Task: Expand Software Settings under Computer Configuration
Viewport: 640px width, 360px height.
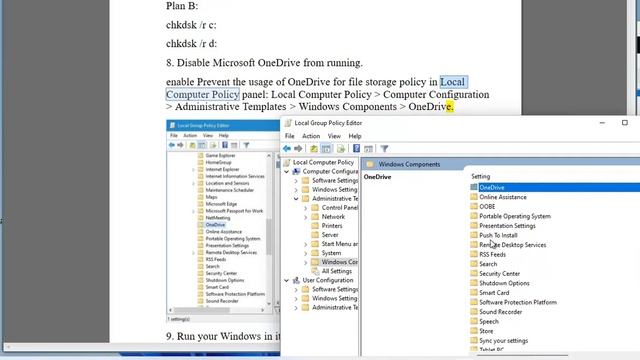Action: coord(296,180)
